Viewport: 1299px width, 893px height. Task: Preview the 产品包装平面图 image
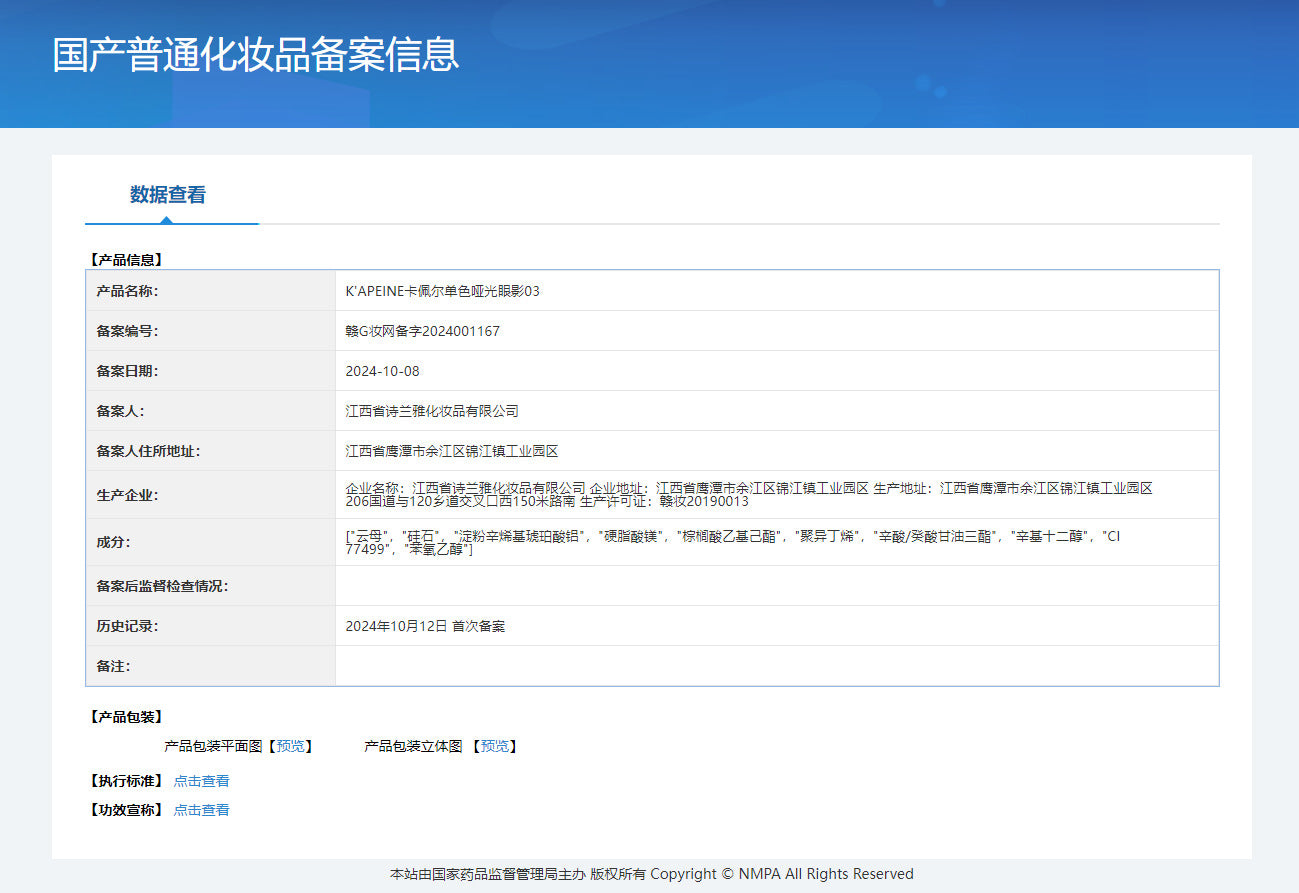(x=290, y=746)
